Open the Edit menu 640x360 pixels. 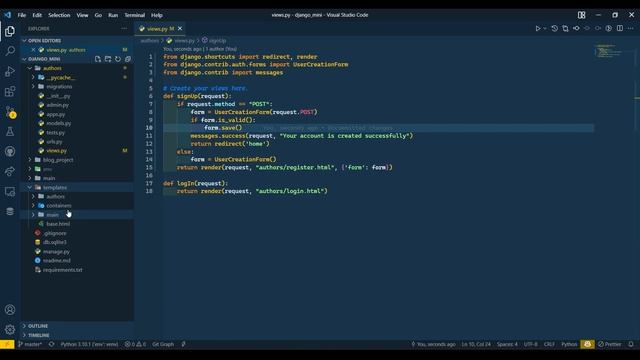click(x=37, y=15)
